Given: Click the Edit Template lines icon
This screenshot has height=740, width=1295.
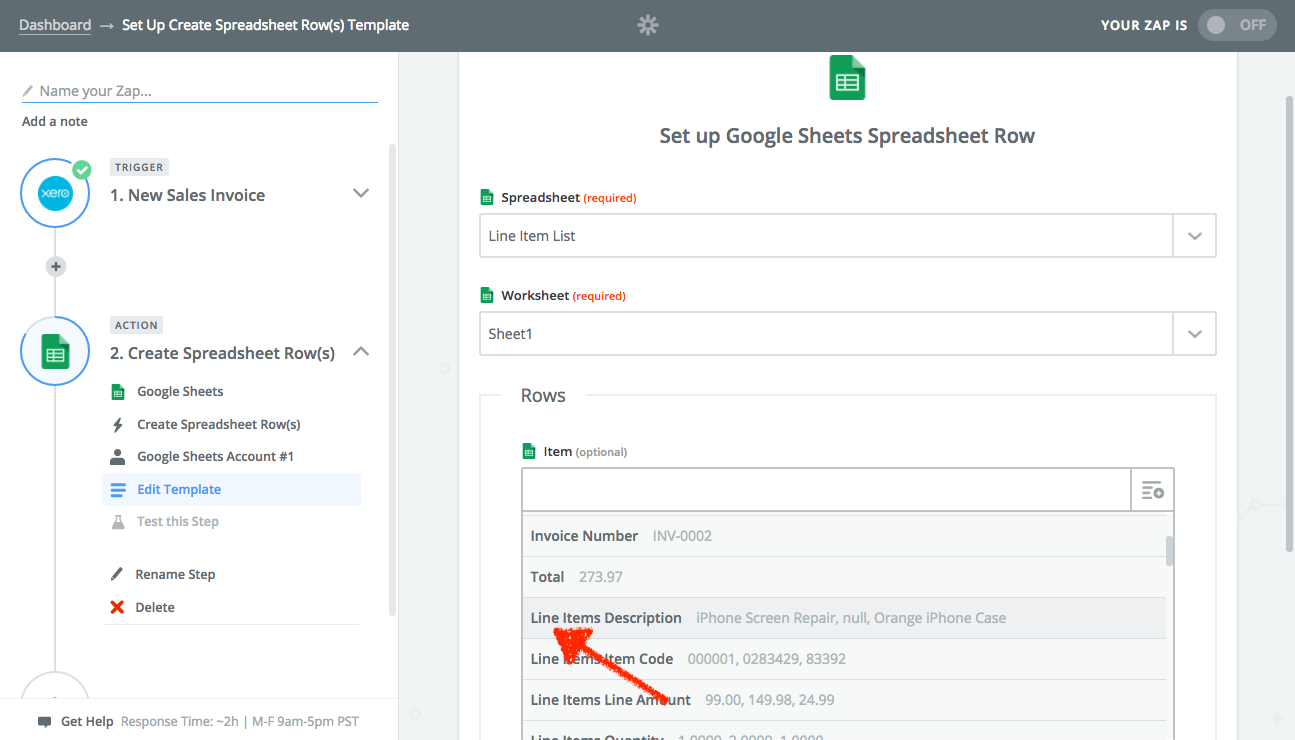Looking at the screenshot, I should [118, 489].
